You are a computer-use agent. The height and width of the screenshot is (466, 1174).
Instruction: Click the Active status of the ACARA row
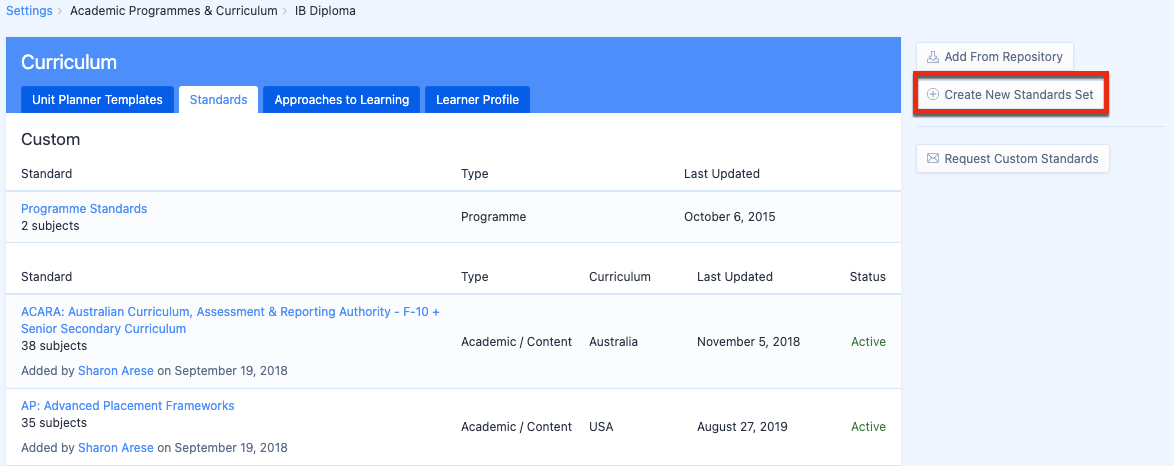(868, 342)
